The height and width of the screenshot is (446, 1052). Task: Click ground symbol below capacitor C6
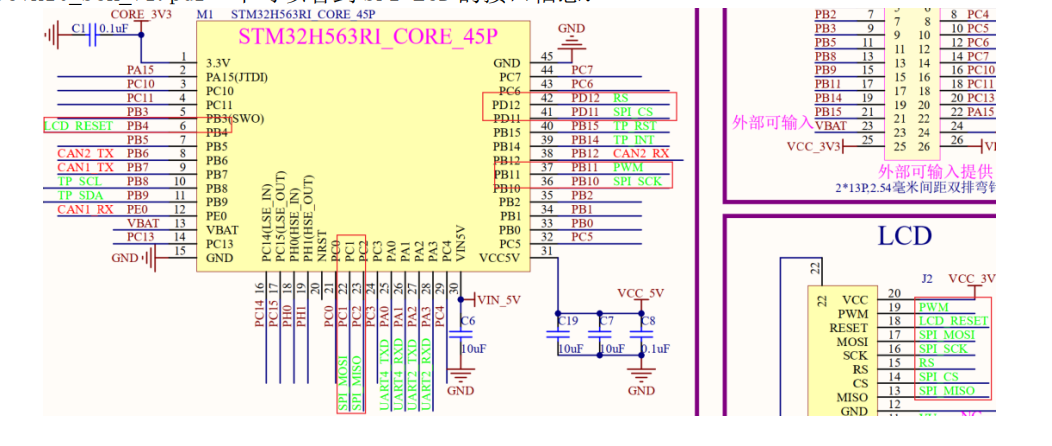pyautogui.click(x=460, y=376)
